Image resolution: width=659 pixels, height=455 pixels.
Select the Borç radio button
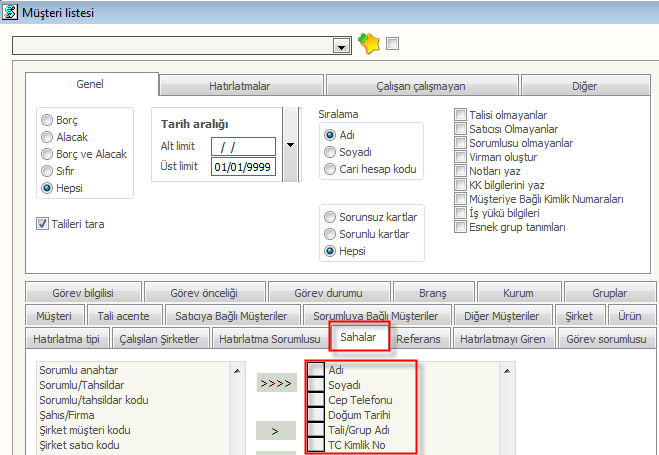pyautogui.click(x=47, y=119)
